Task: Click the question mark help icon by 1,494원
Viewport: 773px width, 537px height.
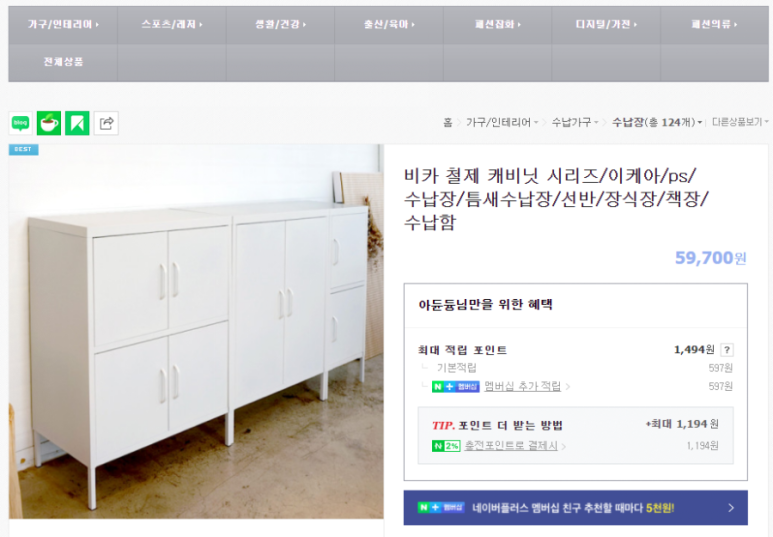Action: 727,350
